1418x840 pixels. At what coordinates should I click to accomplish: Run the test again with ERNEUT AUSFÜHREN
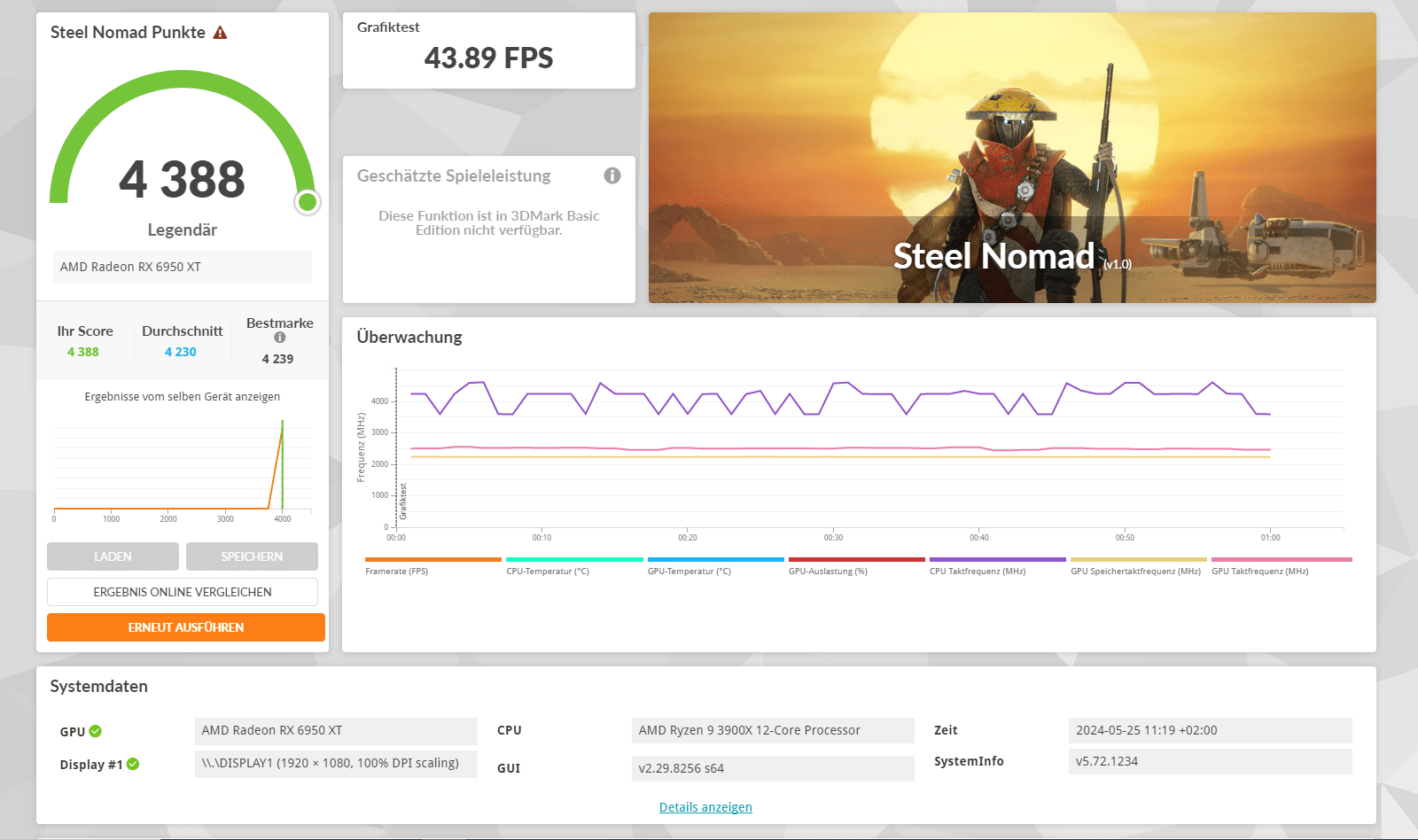[186, 627]
